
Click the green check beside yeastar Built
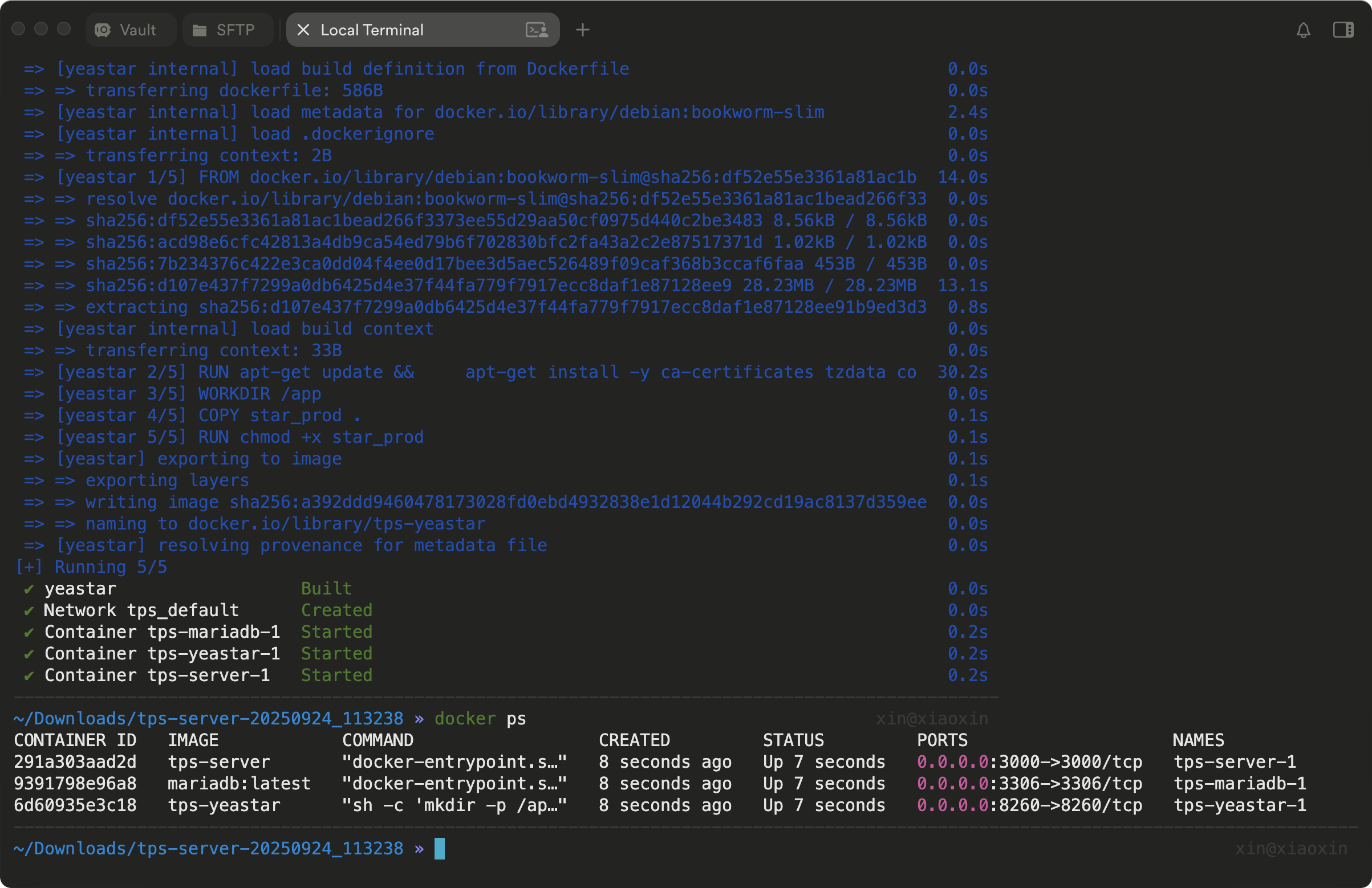[29, 589]
